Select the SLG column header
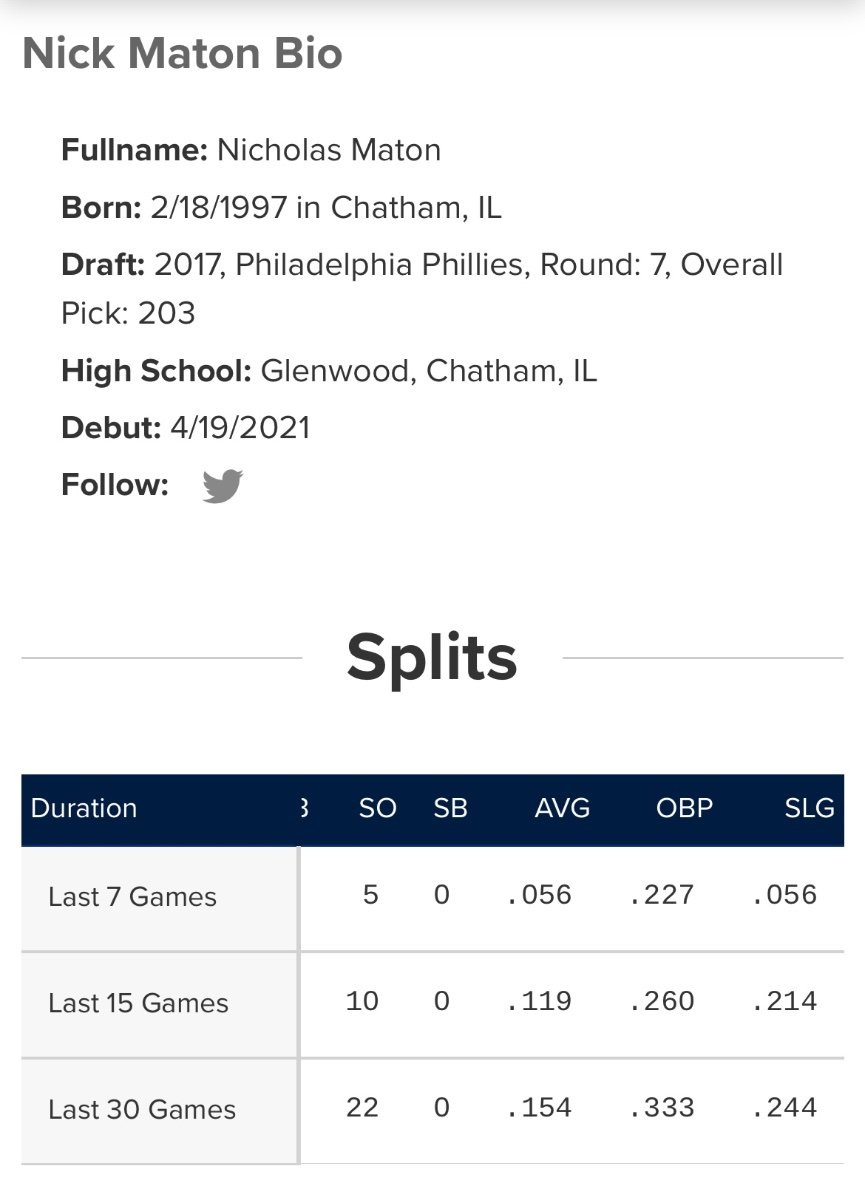Image resolution: width=865 pixels, height=1200 pixels. click(809, 808)
